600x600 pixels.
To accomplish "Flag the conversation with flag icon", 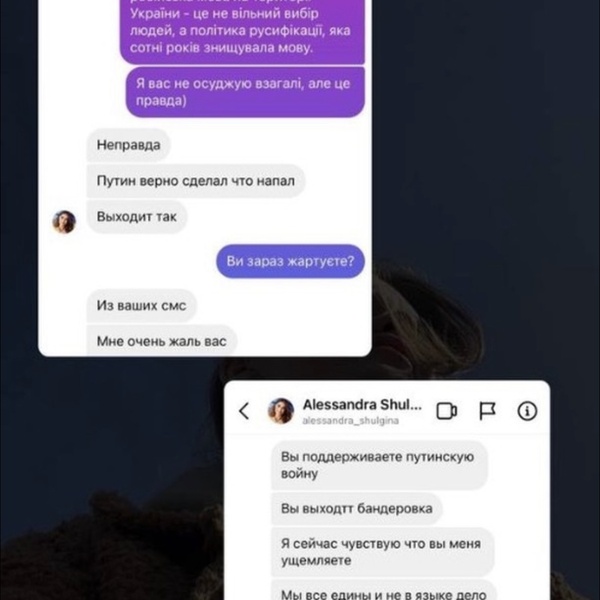I will (488, 411).
